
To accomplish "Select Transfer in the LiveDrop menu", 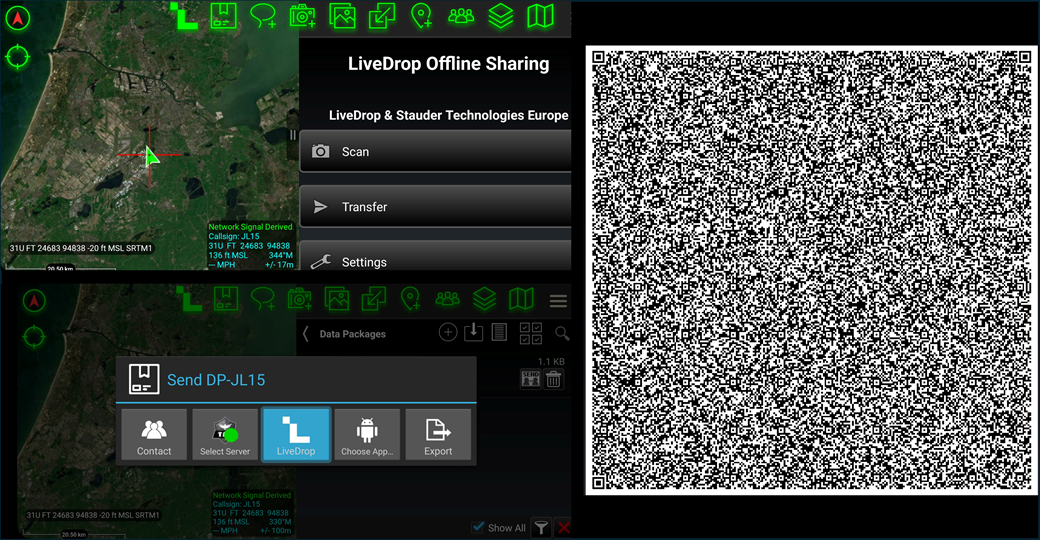I will pos(435,207).
